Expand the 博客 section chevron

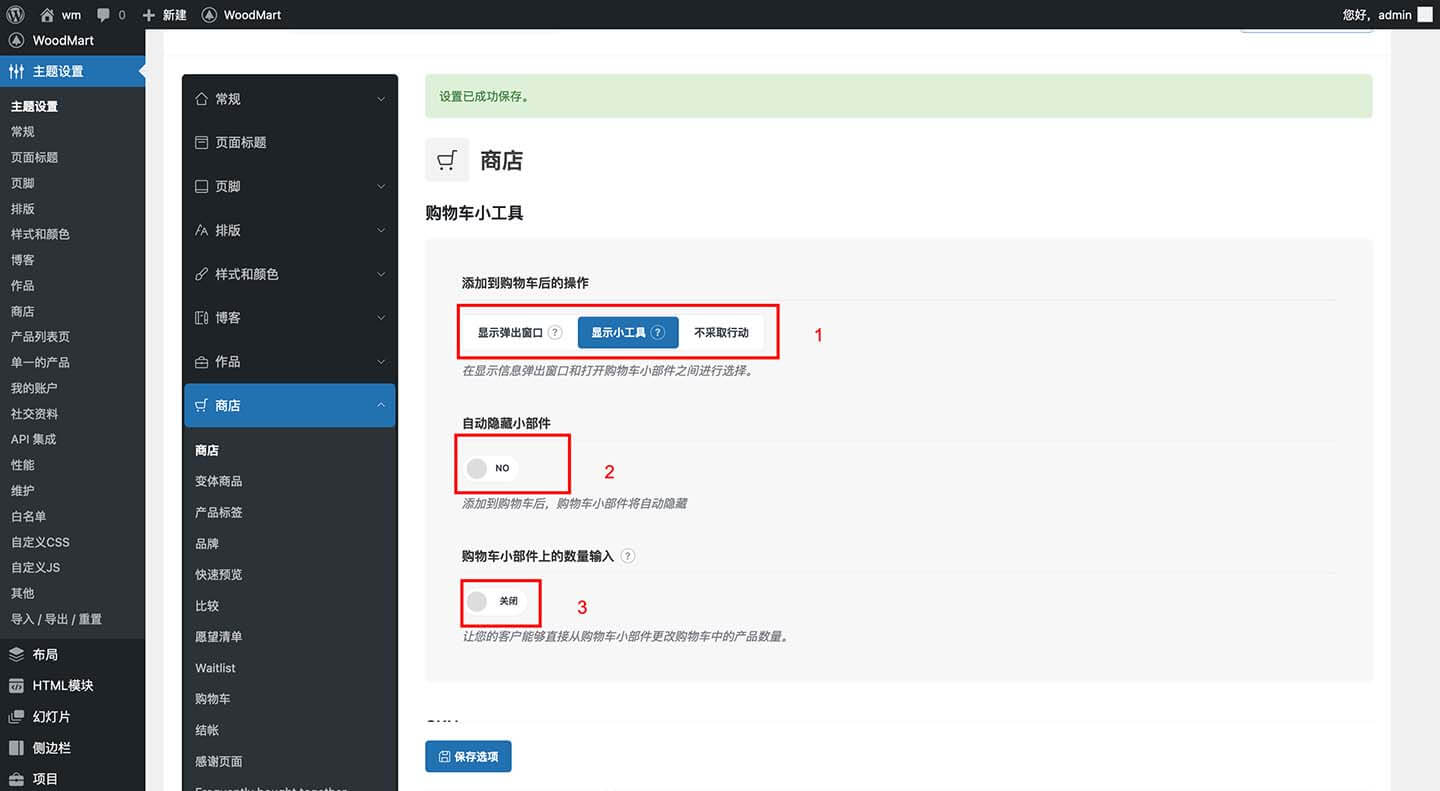(x=381, y=317)
